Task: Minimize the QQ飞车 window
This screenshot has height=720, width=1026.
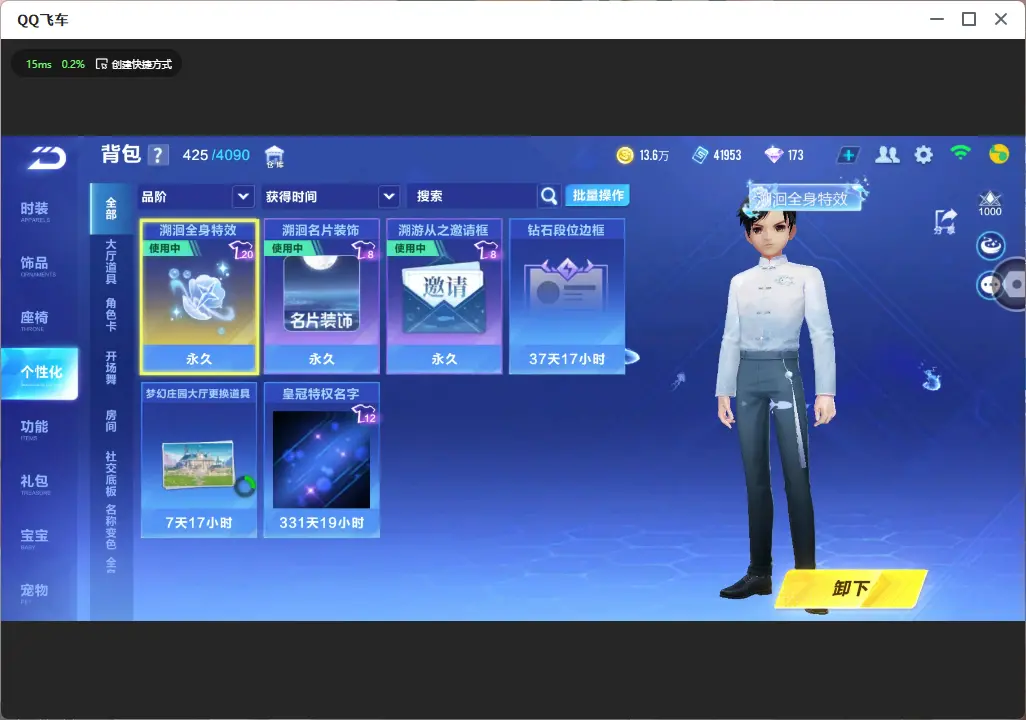Action: point(937,20)
